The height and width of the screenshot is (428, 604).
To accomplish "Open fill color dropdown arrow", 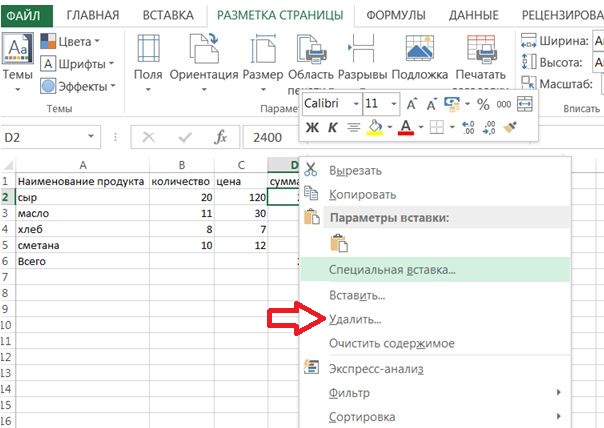I will [390, 127].
